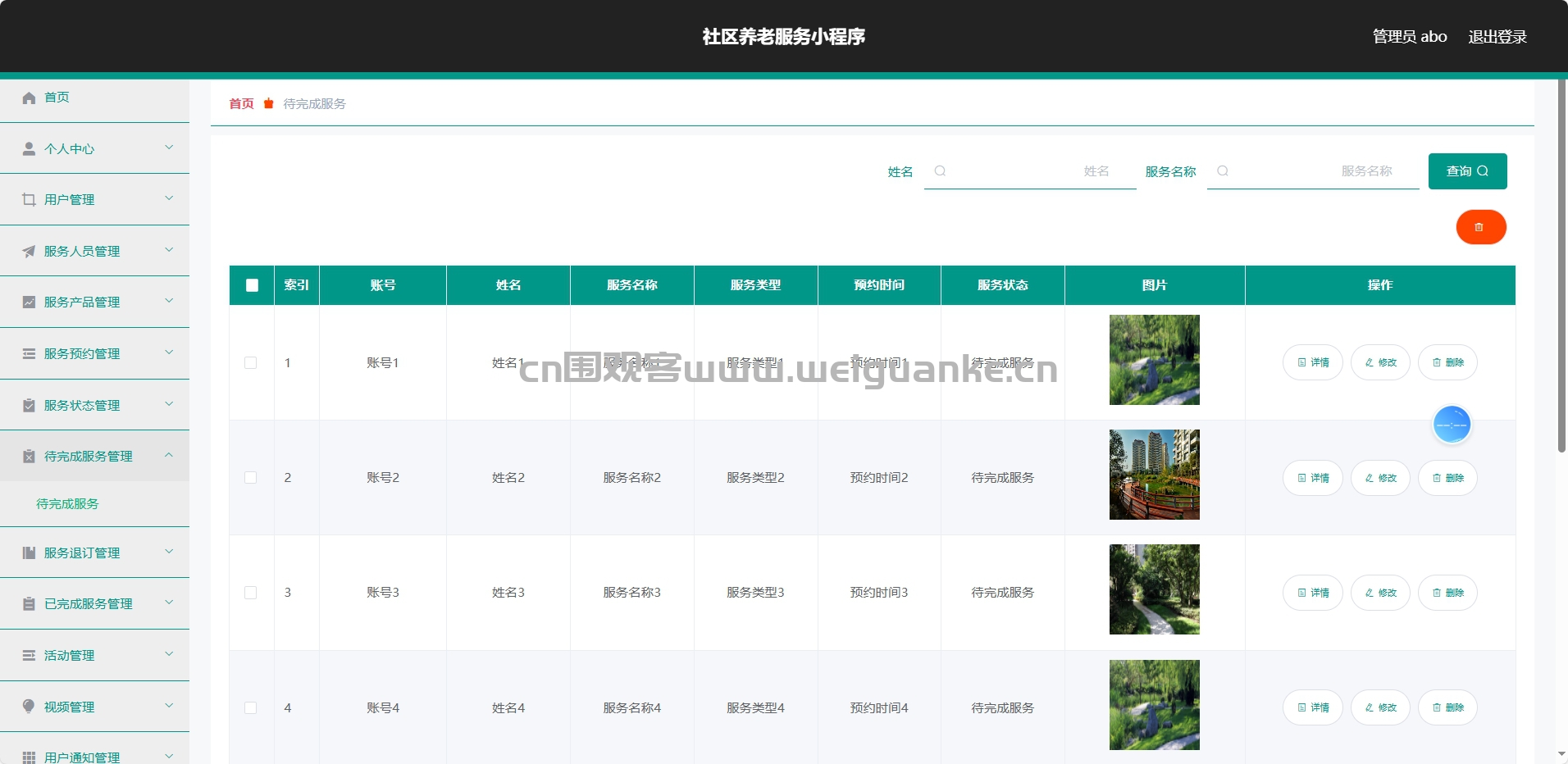1568x764 pixels.
Task: Click the chart icon for 服务产品管理
Action: pos(29,302)
